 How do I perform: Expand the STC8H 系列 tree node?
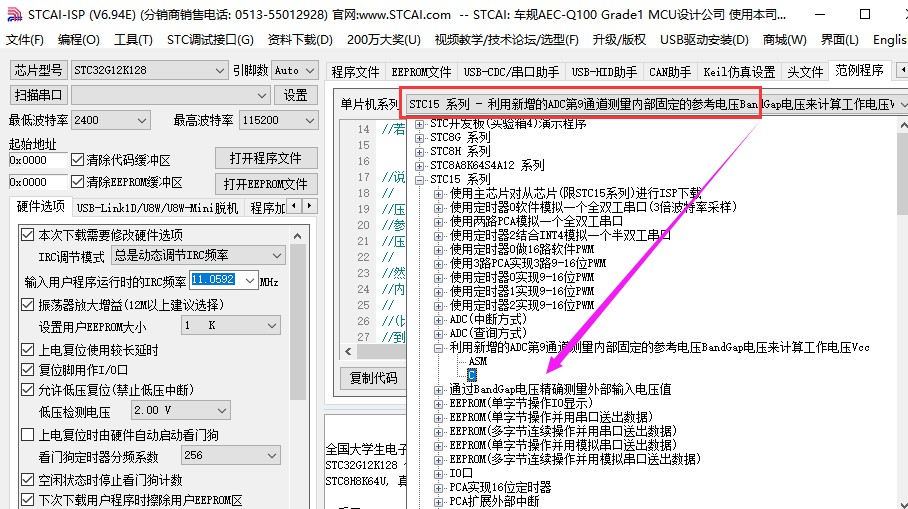[420, 152]
